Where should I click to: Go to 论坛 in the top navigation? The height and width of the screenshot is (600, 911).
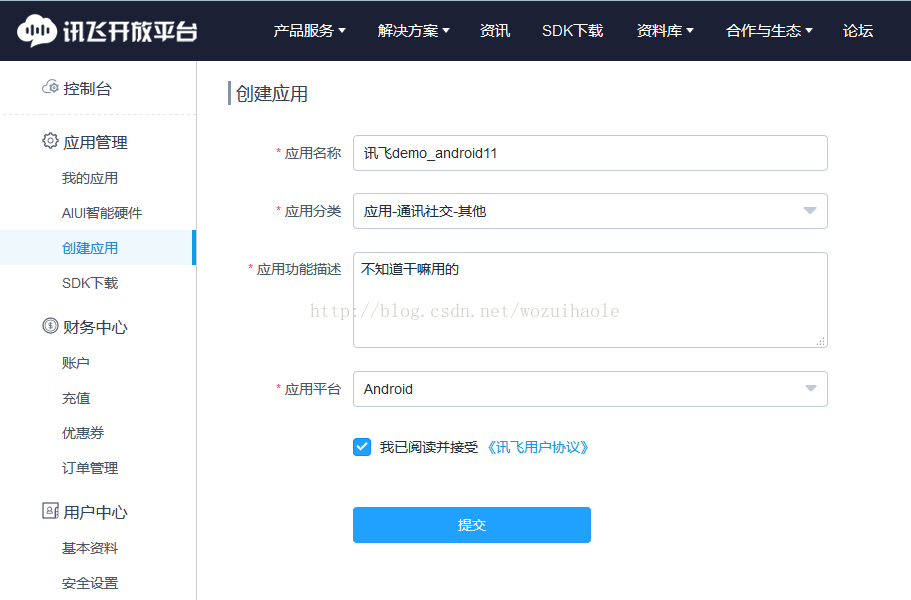click(858, 30)
